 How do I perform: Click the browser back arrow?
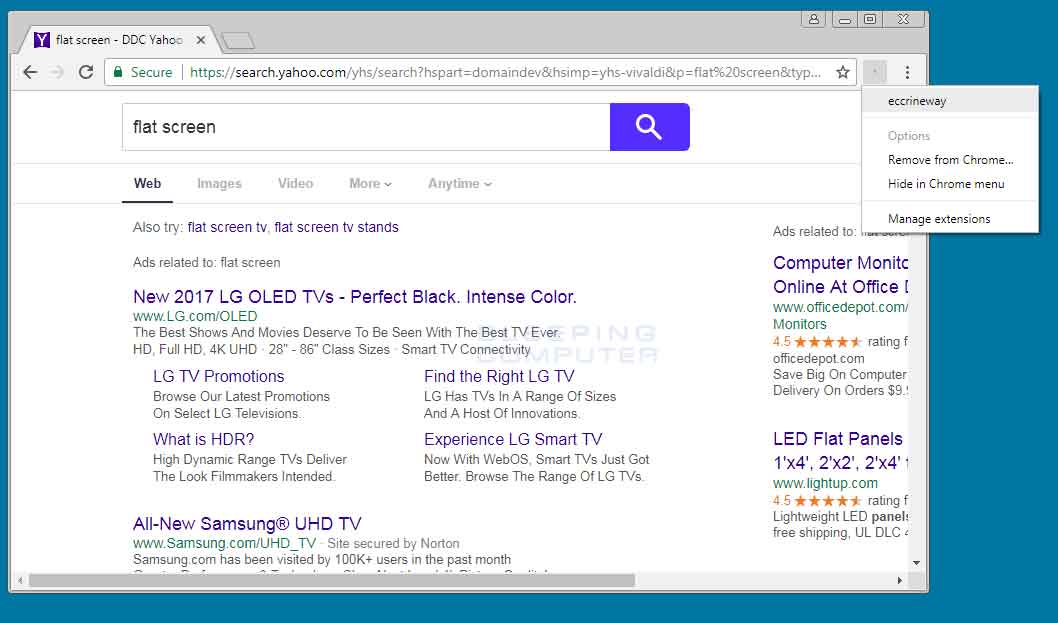(30, 72)
